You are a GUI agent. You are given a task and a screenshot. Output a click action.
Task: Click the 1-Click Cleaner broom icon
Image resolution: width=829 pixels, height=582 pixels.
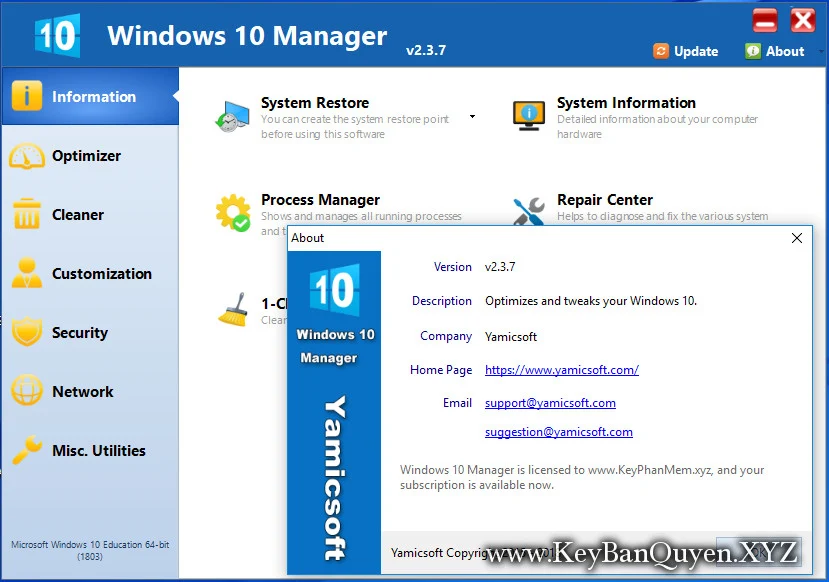click(x=233, y=309)
